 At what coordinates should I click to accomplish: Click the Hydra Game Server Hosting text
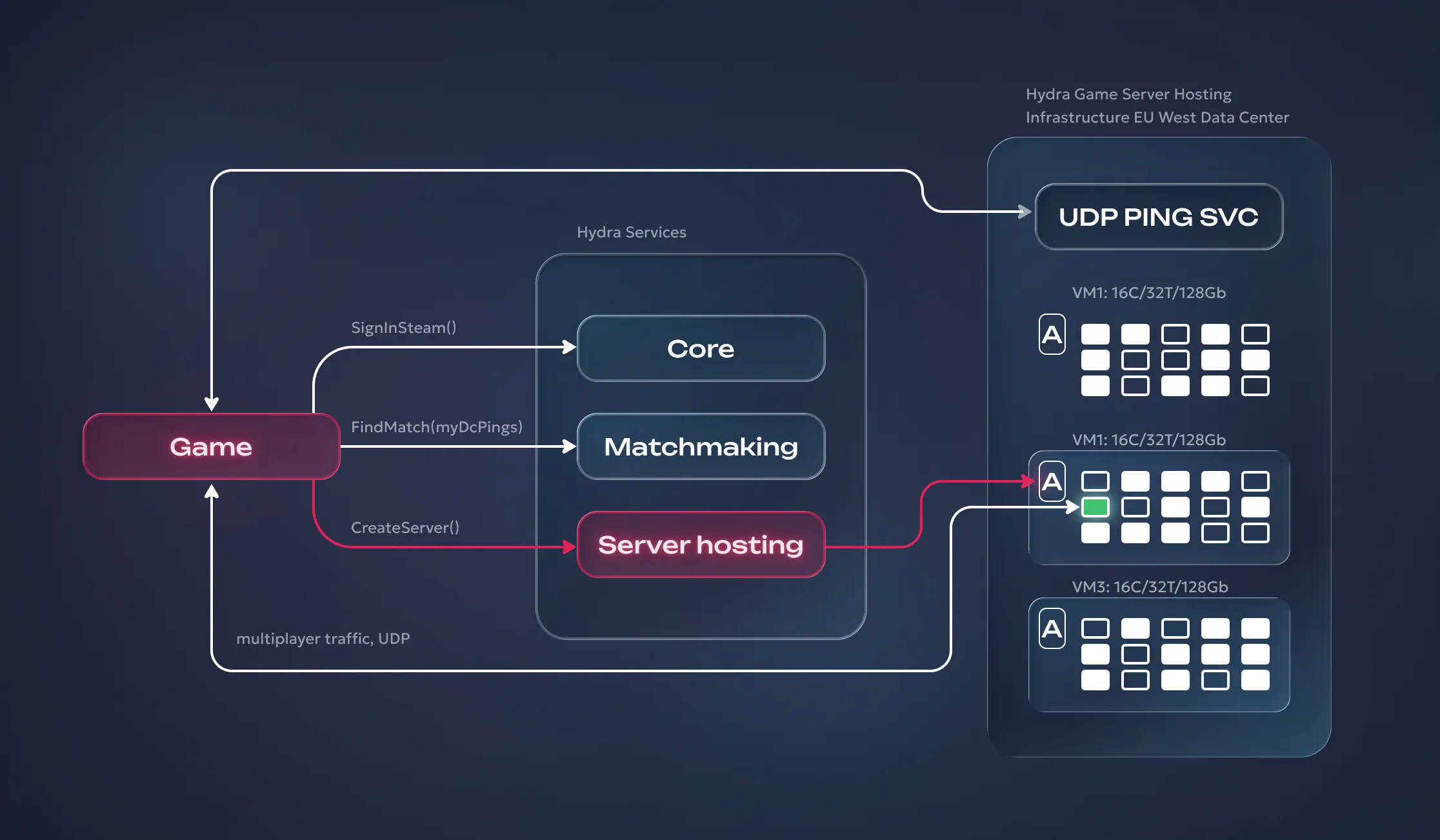[x=1129, y=94]
